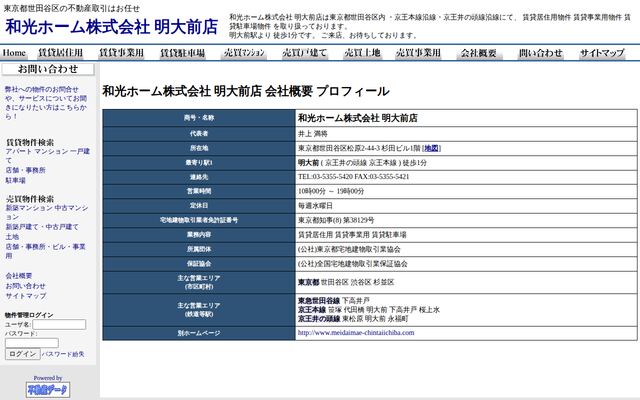Open サイトマップ in the top navigation
The height and width of the screenshot is (400, 640).
tap(602, 53)
